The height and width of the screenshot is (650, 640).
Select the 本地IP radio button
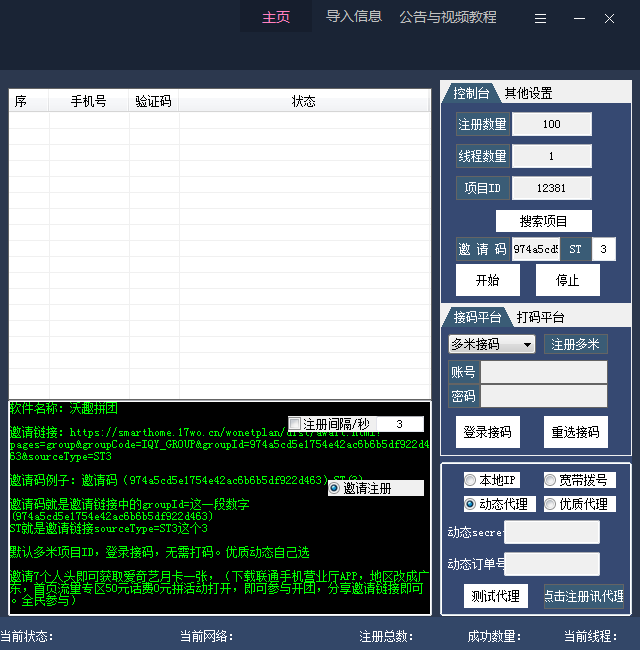[x=470, y=480]
